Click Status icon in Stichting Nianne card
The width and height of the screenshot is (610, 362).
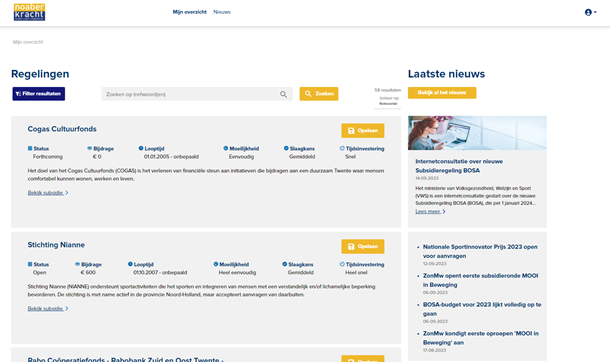[x=30, y=264]
